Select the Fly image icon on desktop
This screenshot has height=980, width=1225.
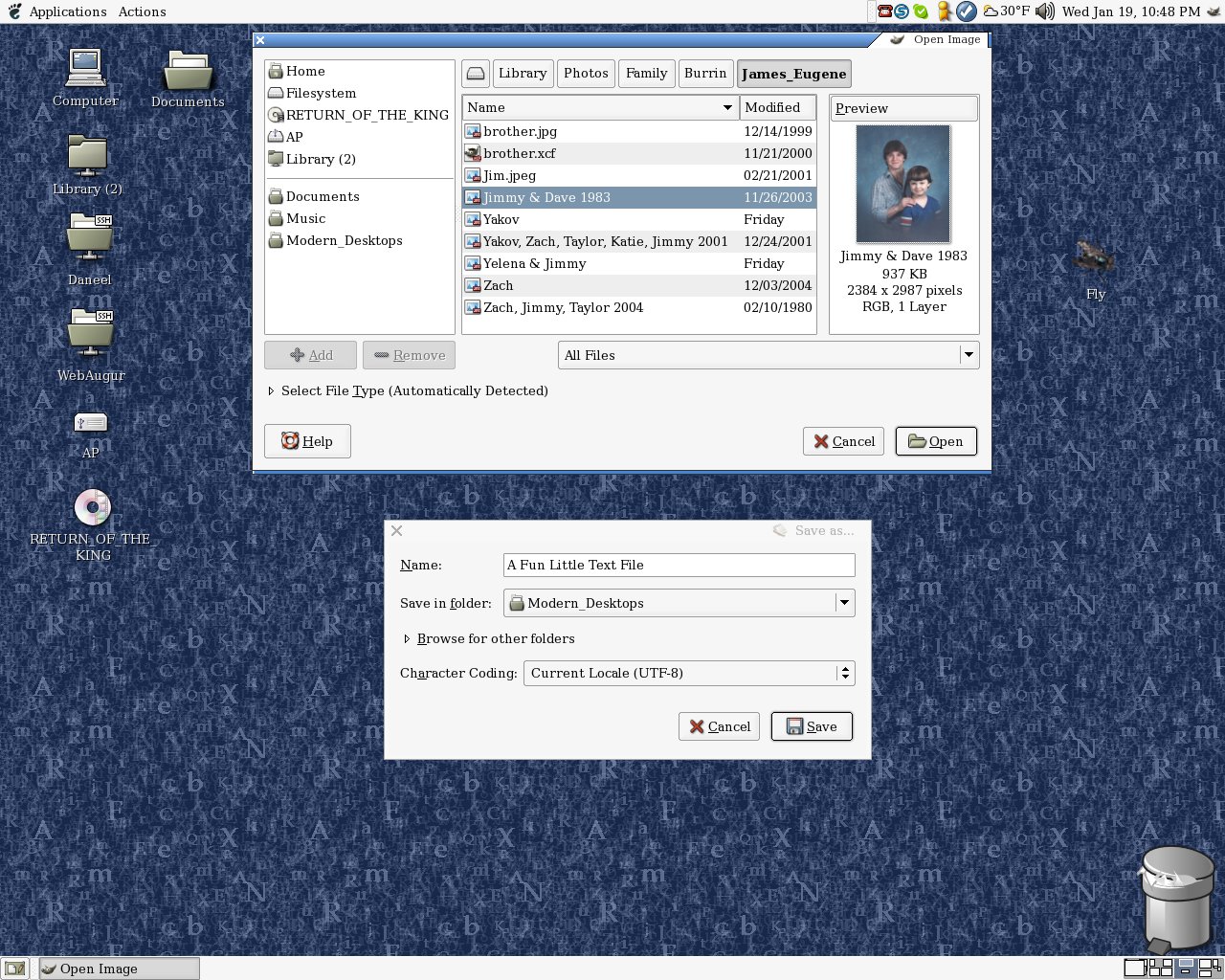(1095, 268)
